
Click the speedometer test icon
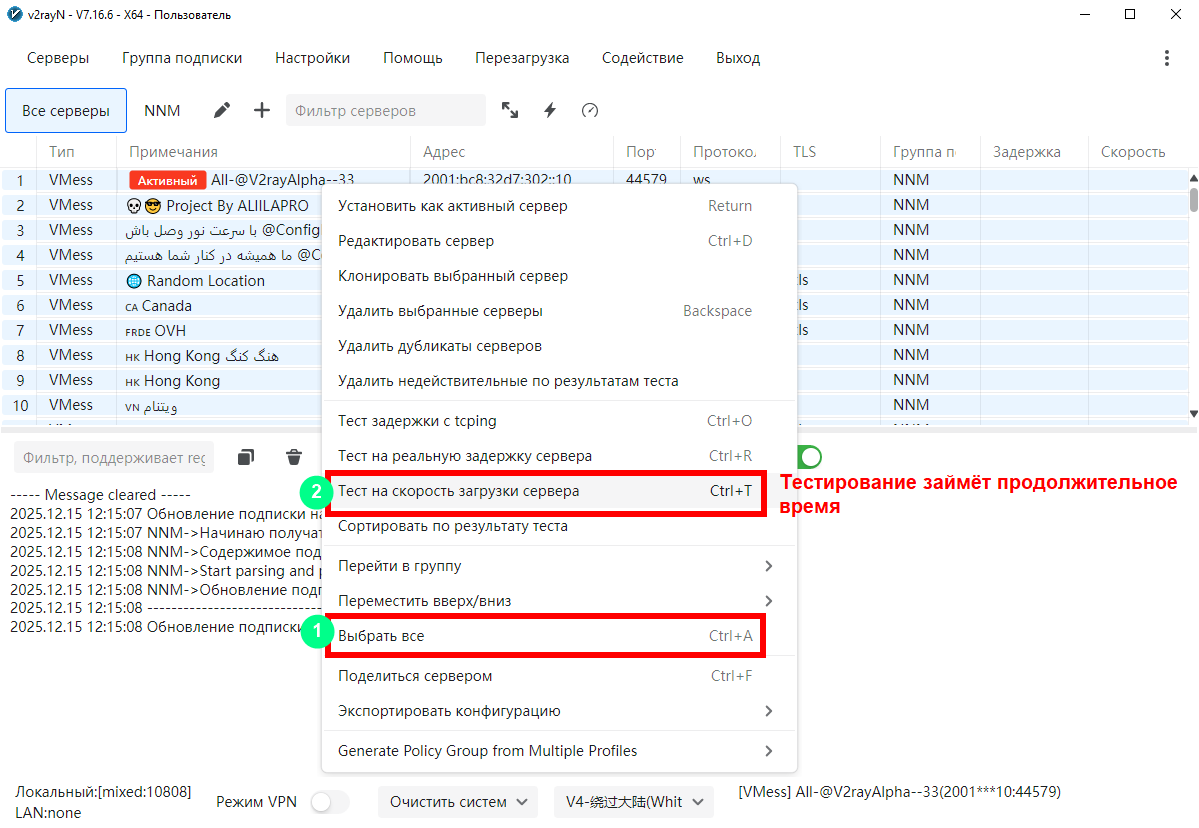(590, 110)
